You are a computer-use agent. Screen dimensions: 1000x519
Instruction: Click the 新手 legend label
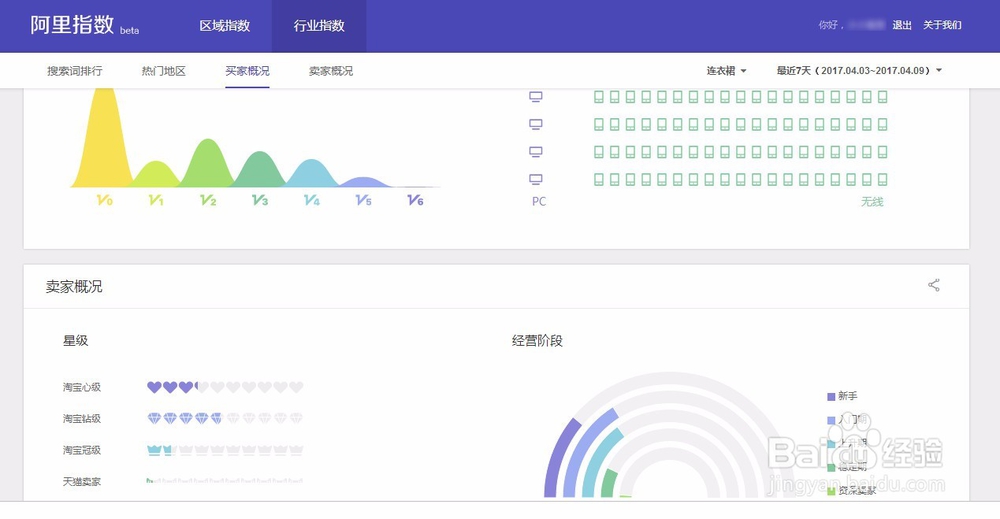848,396
